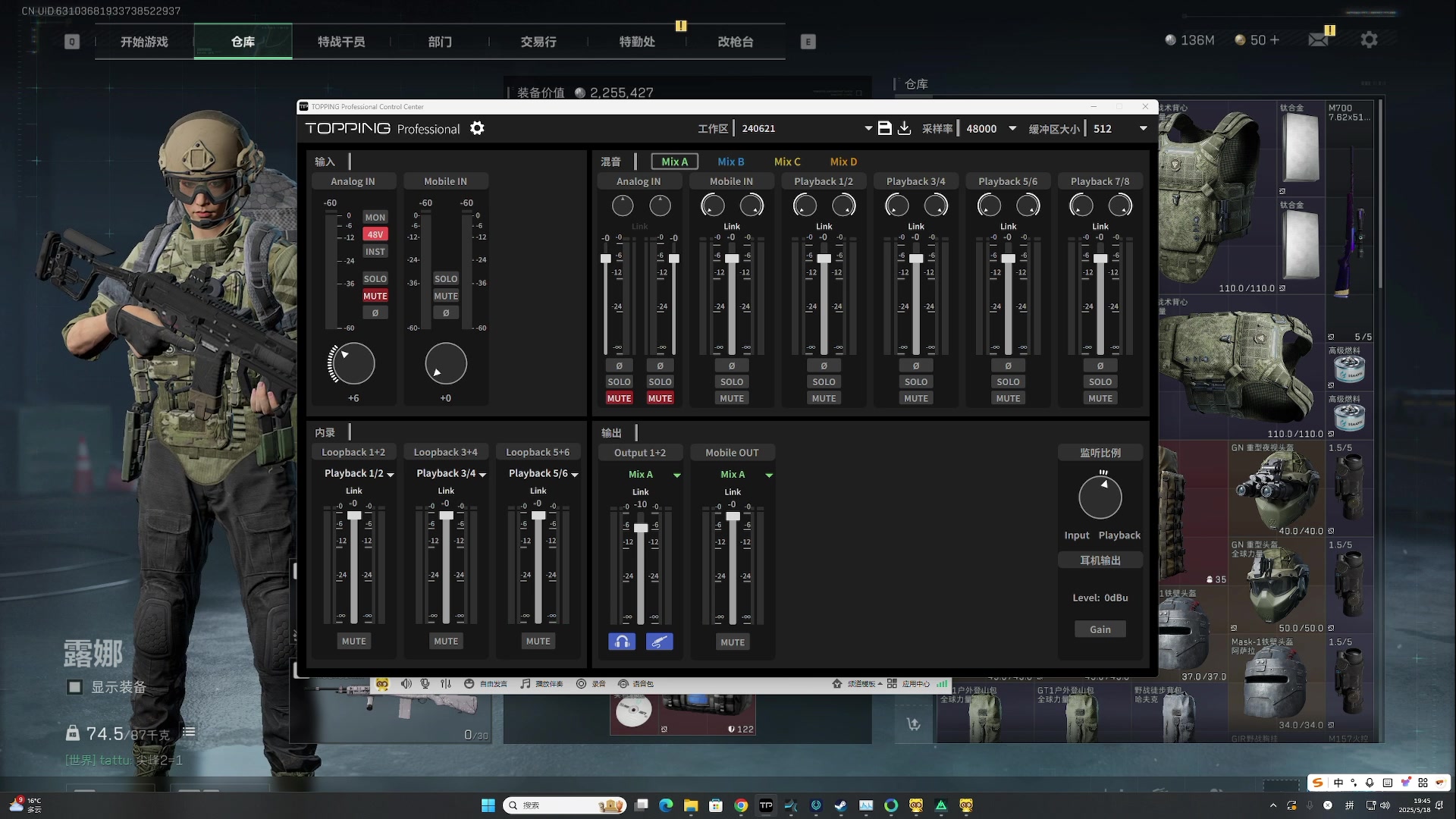Click Output 1+2 fader handle
This screenshot has height=819, width=1456.
(641, 528)
